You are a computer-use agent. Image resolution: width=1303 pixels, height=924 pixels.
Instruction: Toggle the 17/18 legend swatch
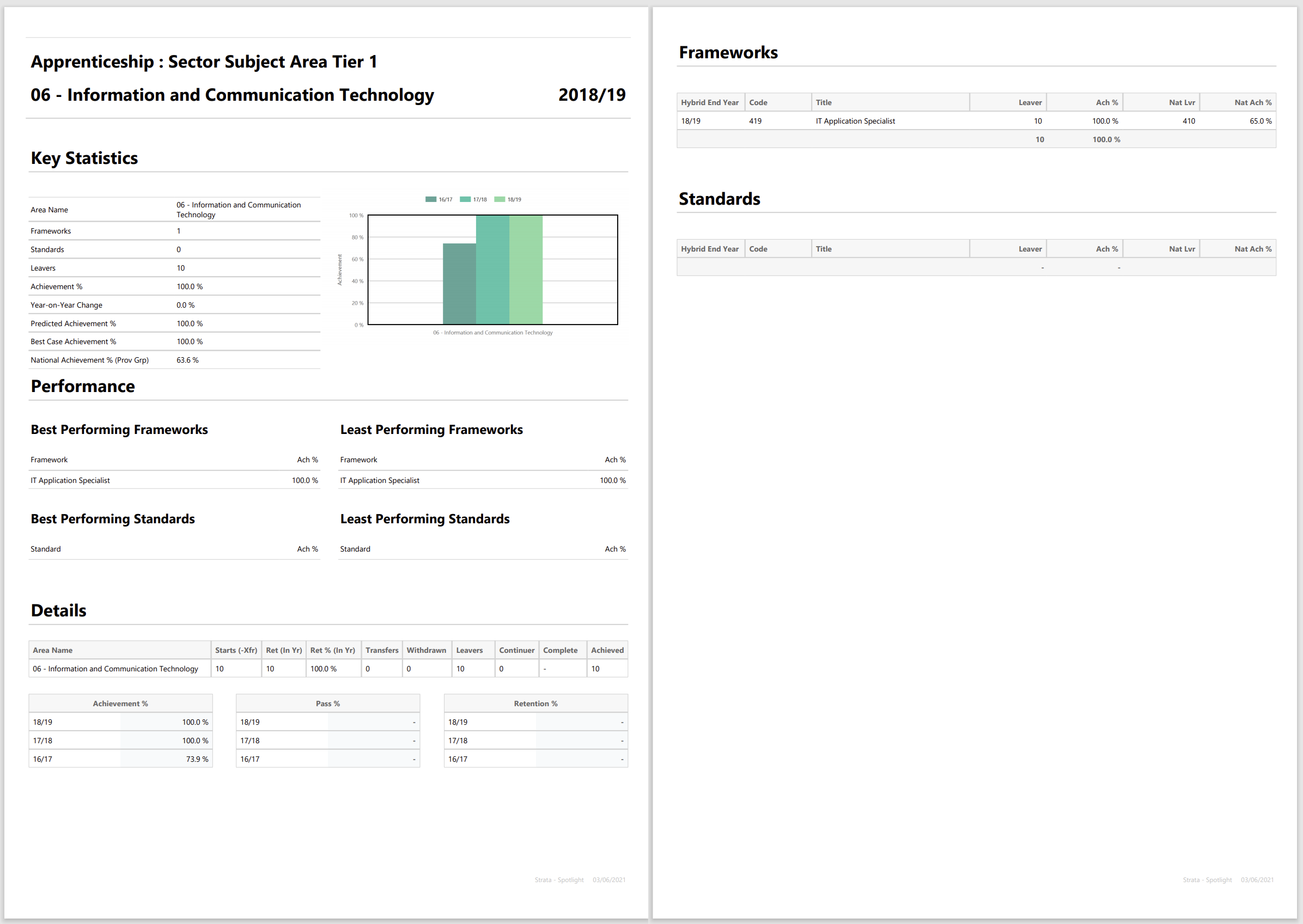465,199
